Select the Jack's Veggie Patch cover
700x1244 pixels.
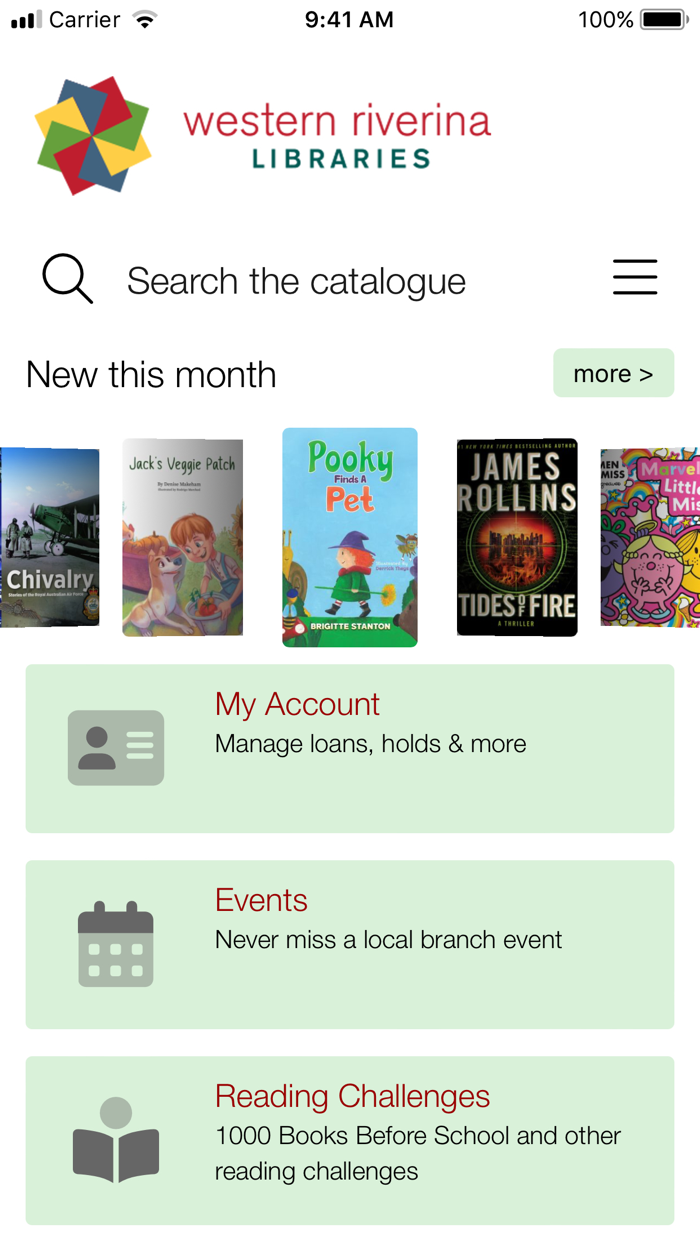point(183,537)
